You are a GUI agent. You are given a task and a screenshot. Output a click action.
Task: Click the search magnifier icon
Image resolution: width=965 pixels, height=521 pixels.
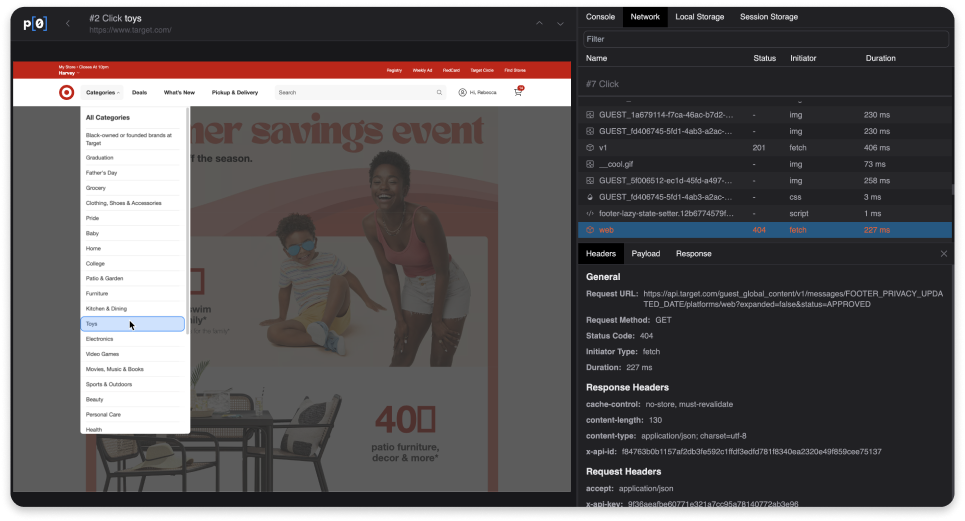pyautogui.click(x=439, y=92)
